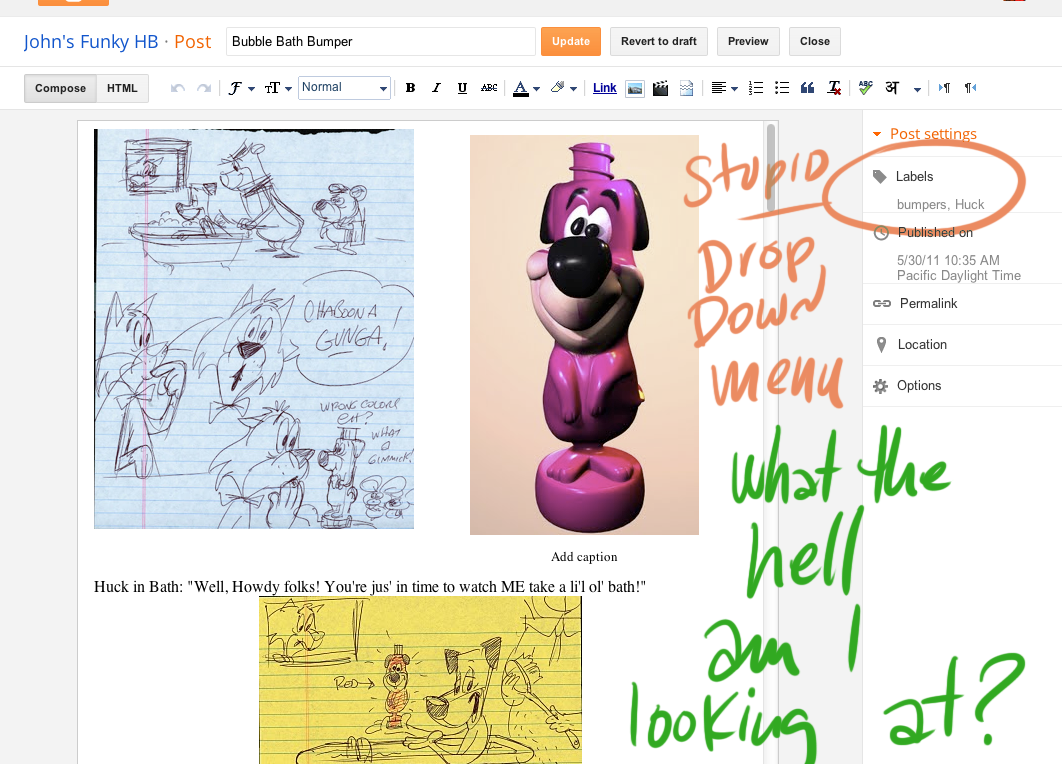Open the text background highlight color picker
The height and width of the screenshot is (764, 1062).
point(563,88)
